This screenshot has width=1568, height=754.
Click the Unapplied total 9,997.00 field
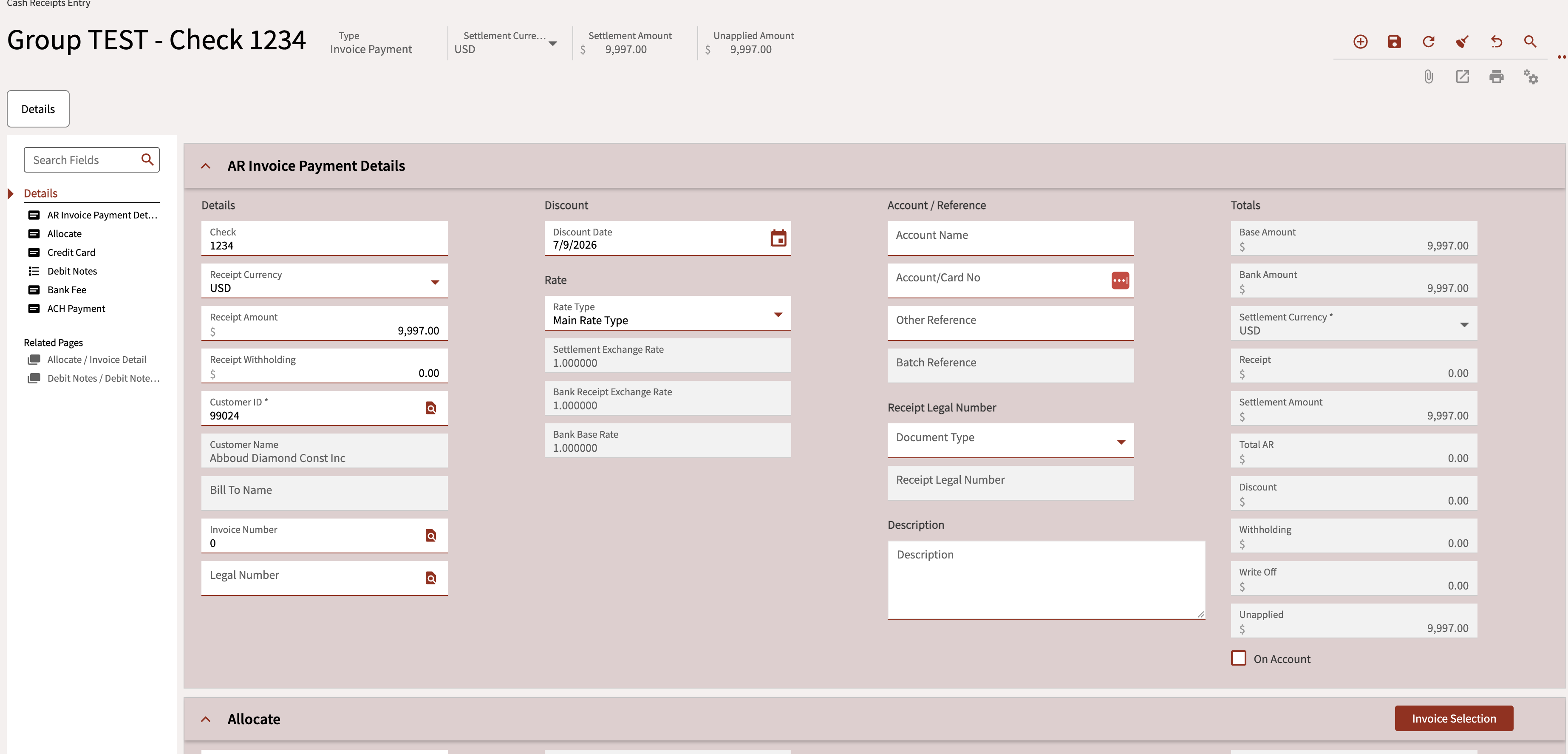coord(1354,621)
